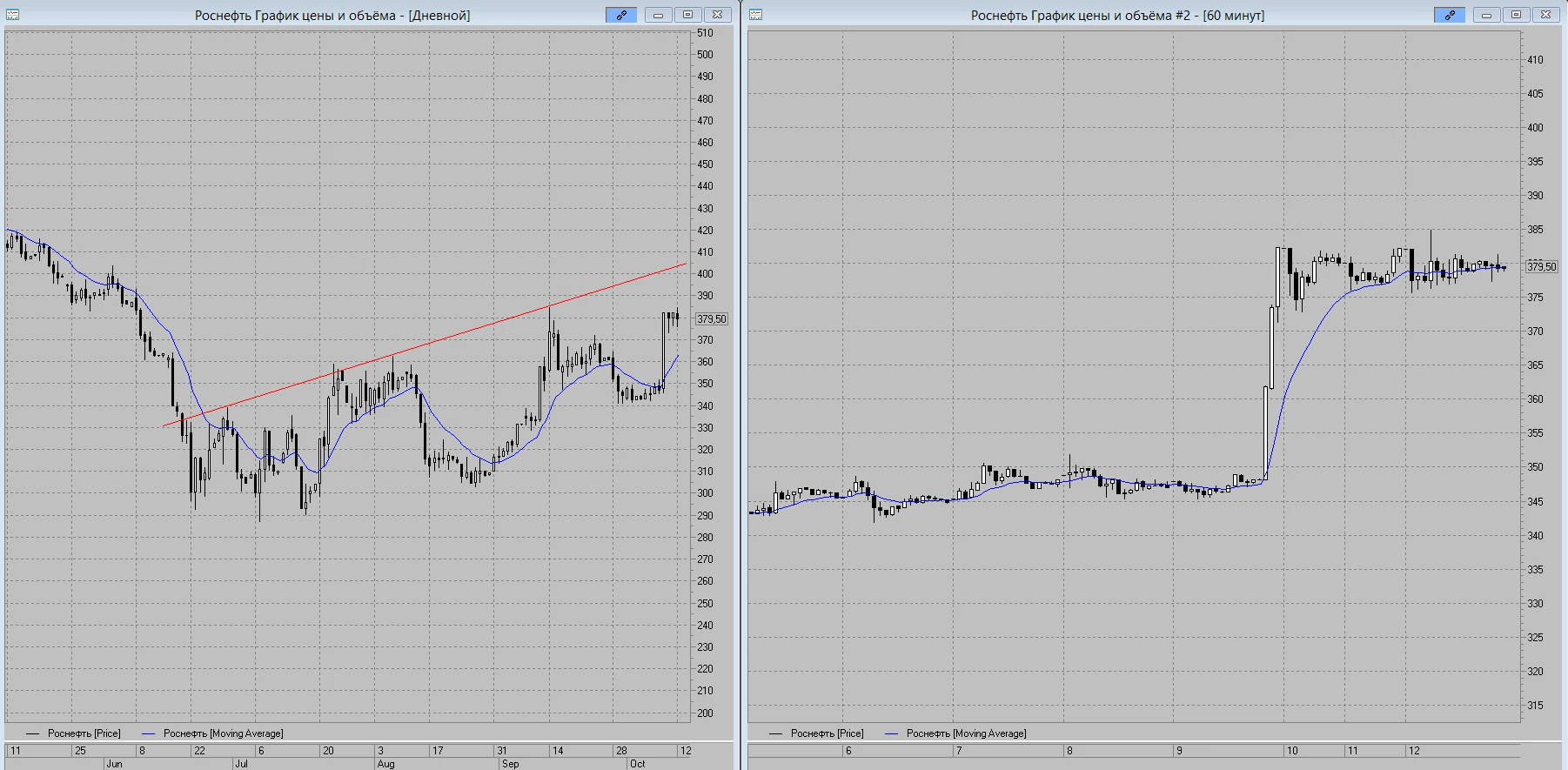Image resolution: width=1568 pixels, height=770 pixels.
Task: Click the Sep month label on the daily time axis
Action: [510, 764]
